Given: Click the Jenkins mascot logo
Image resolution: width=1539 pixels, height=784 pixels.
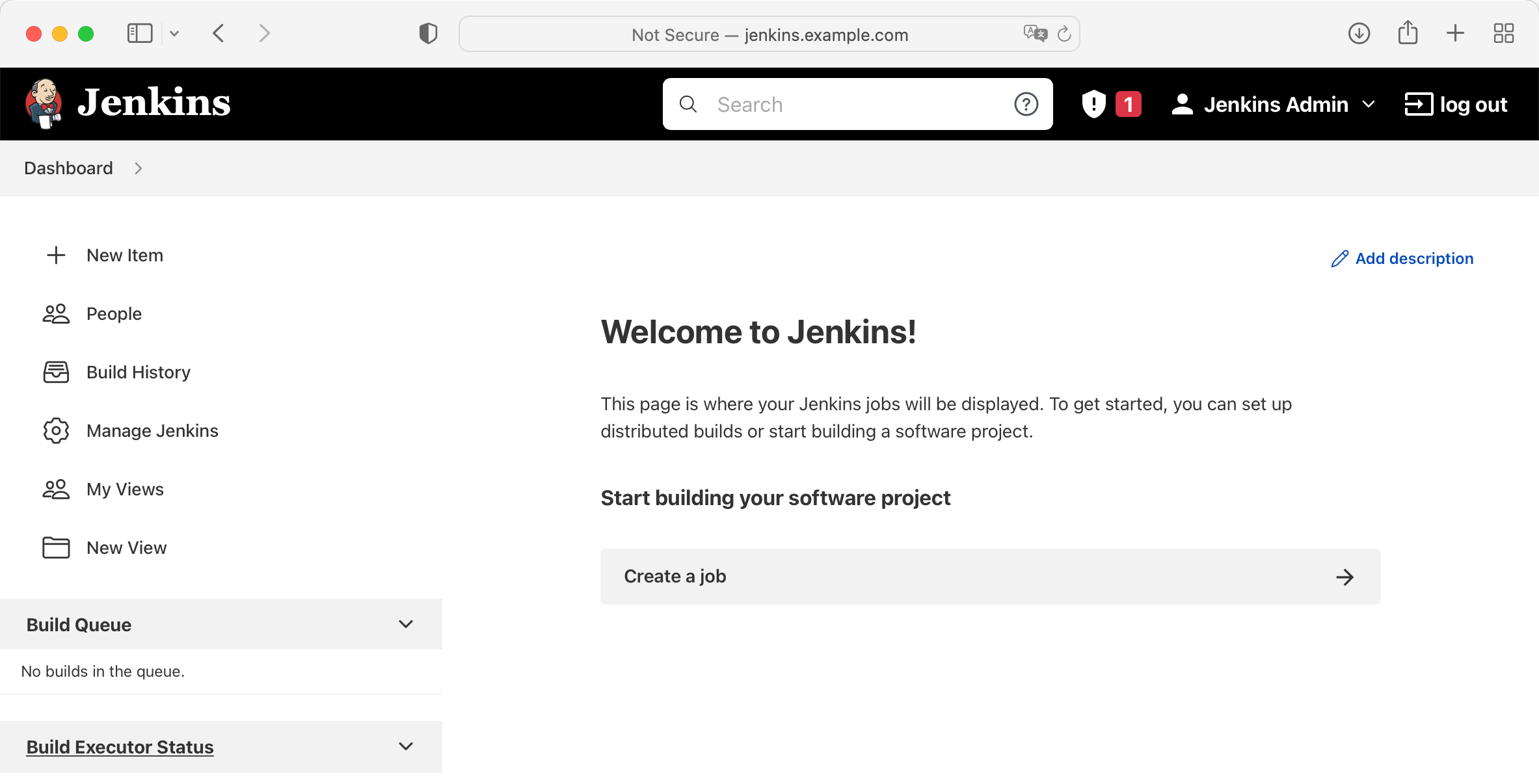Looking at the screenshot, I should tap(42, 103).
